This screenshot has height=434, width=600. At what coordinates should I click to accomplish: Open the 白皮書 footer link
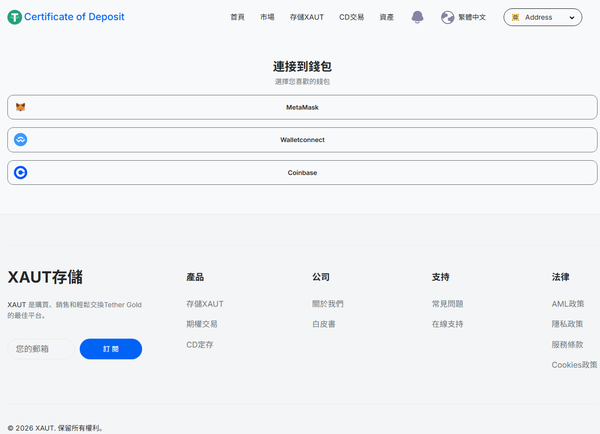click(x=324, y=324)
